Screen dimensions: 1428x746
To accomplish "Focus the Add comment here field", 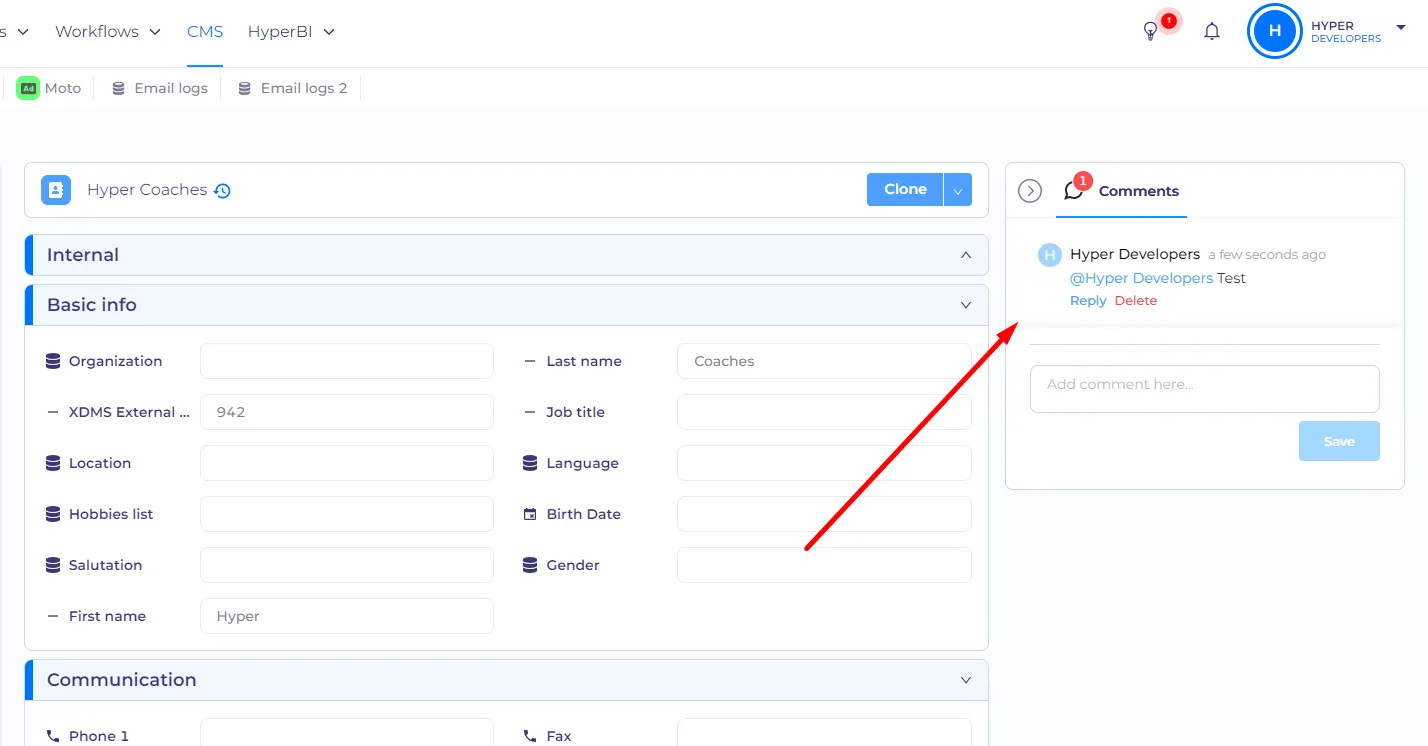I will coord(1205,389).
